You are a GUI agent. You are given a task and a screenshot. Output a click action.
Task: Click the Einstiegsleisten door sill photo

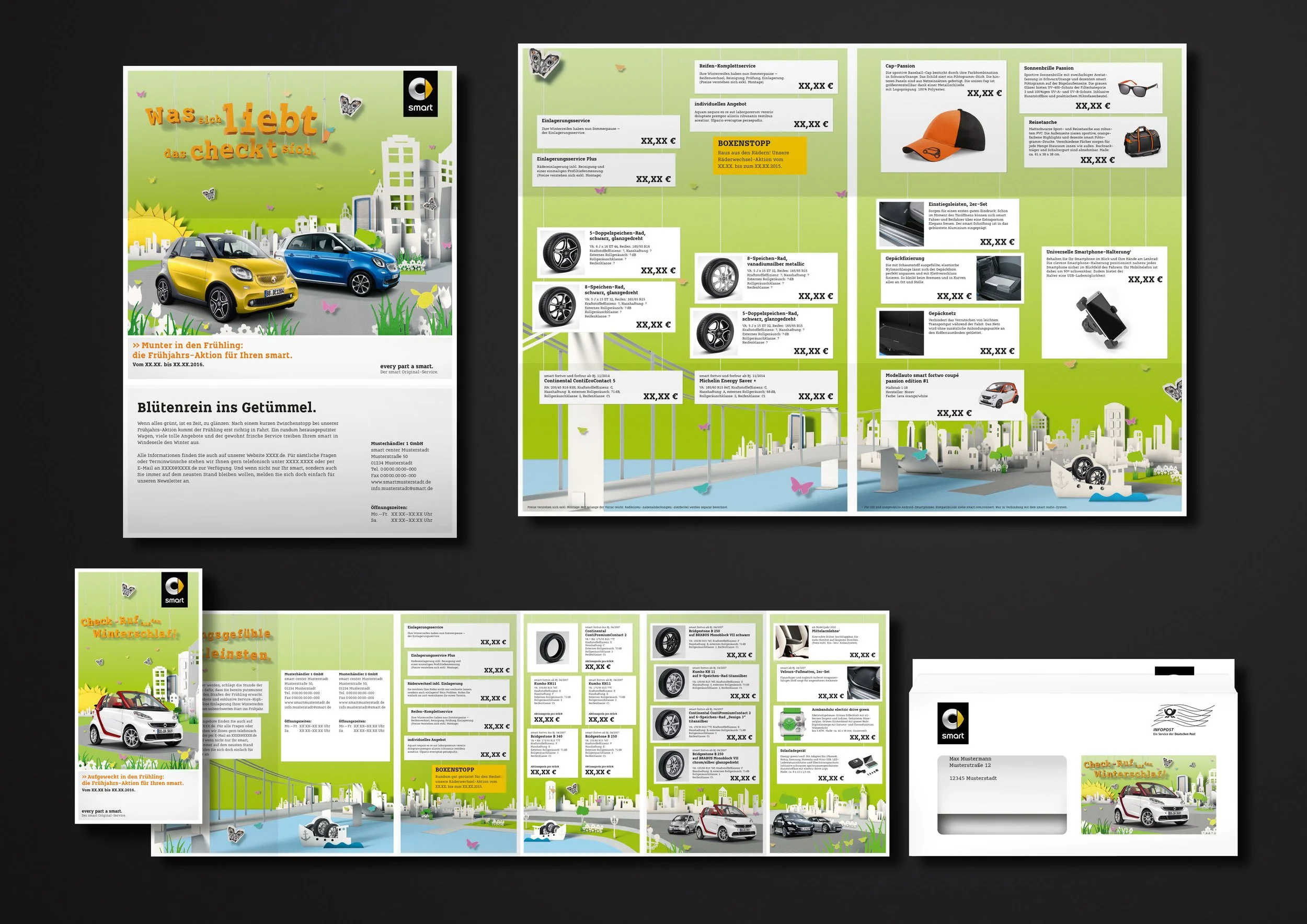(x=901, y=224)
